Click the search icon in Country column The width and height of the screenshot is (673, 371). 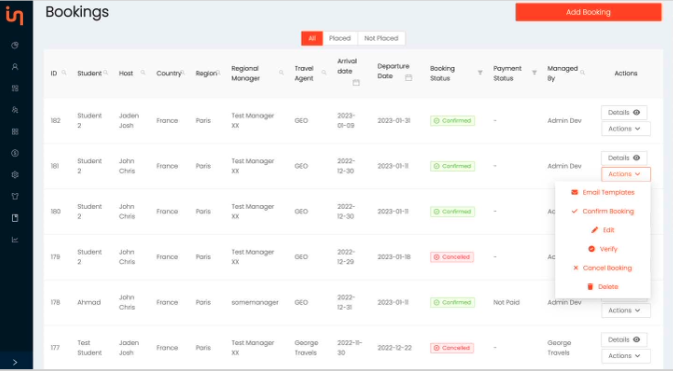tap(183, 73)
